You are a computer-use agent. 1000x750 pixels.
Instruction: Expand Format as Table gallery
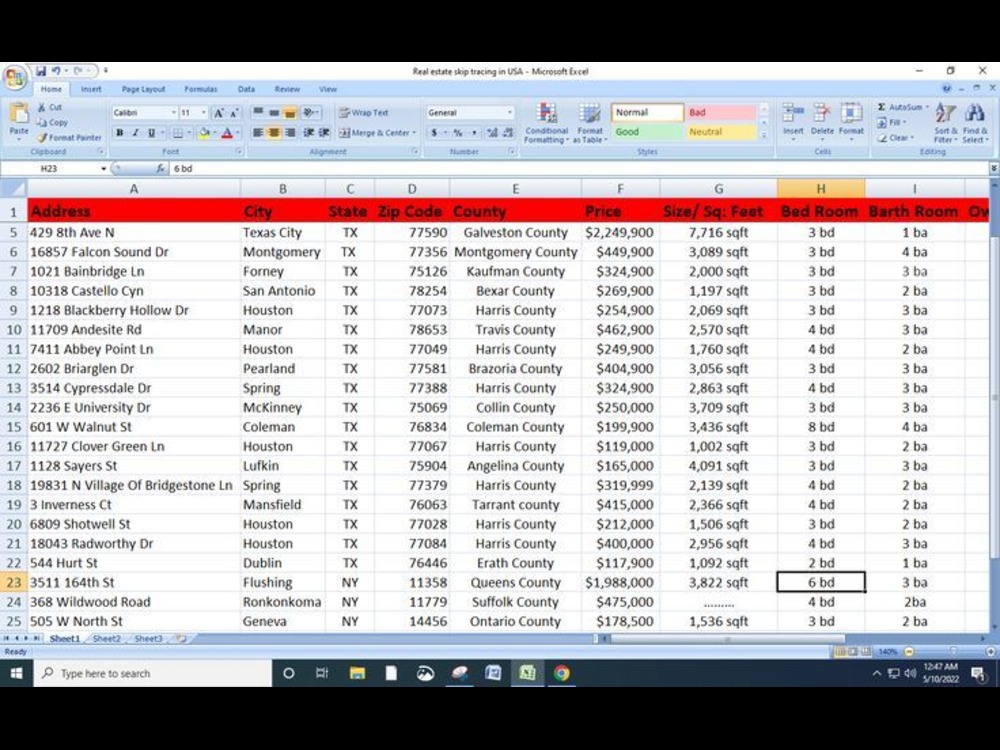click(590, 122)
